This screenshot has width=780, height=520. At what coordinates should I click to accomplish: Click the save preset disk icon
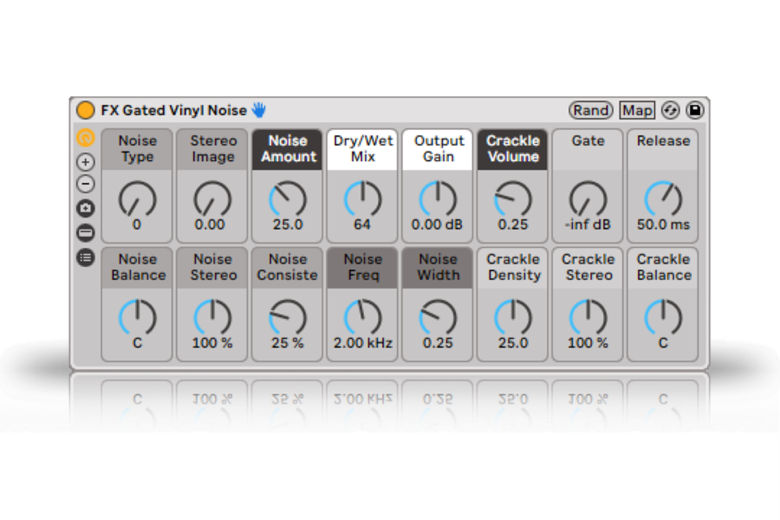point(695,110)
